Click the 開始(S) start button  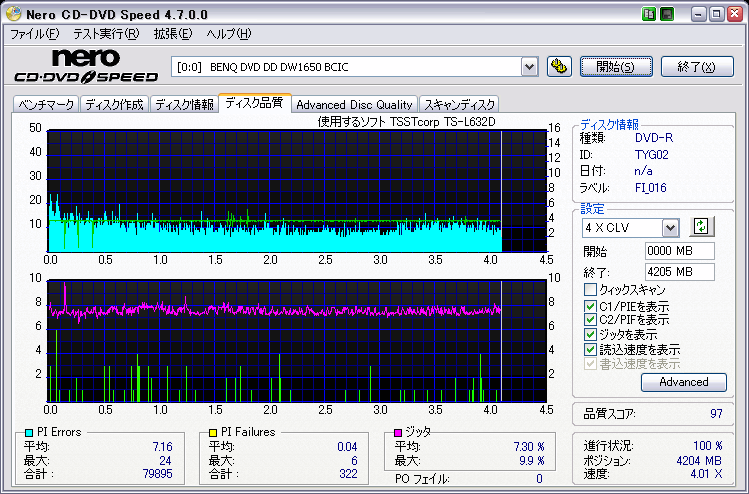pos(616,66)
